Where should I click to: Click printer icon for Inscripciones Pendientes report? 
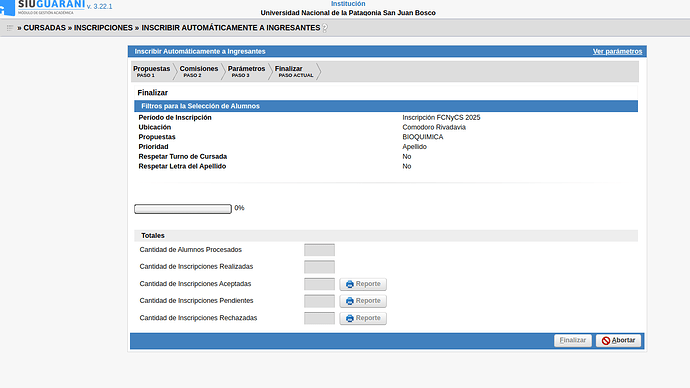[350, 301]
